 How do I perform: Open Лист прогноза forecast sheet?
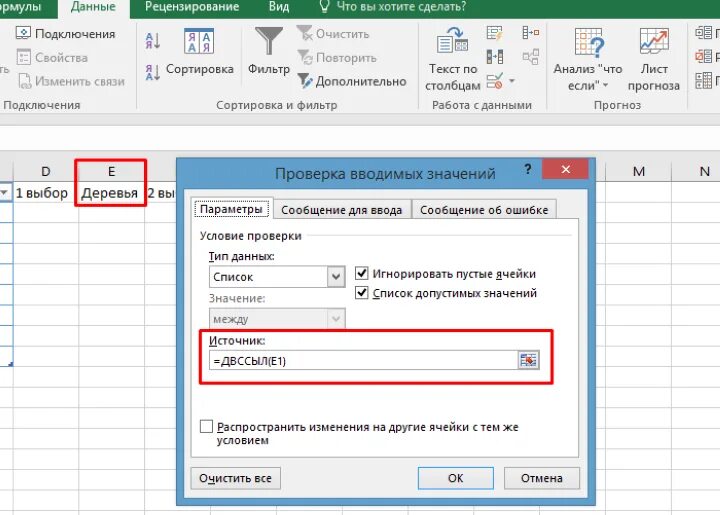coord(654,59)
